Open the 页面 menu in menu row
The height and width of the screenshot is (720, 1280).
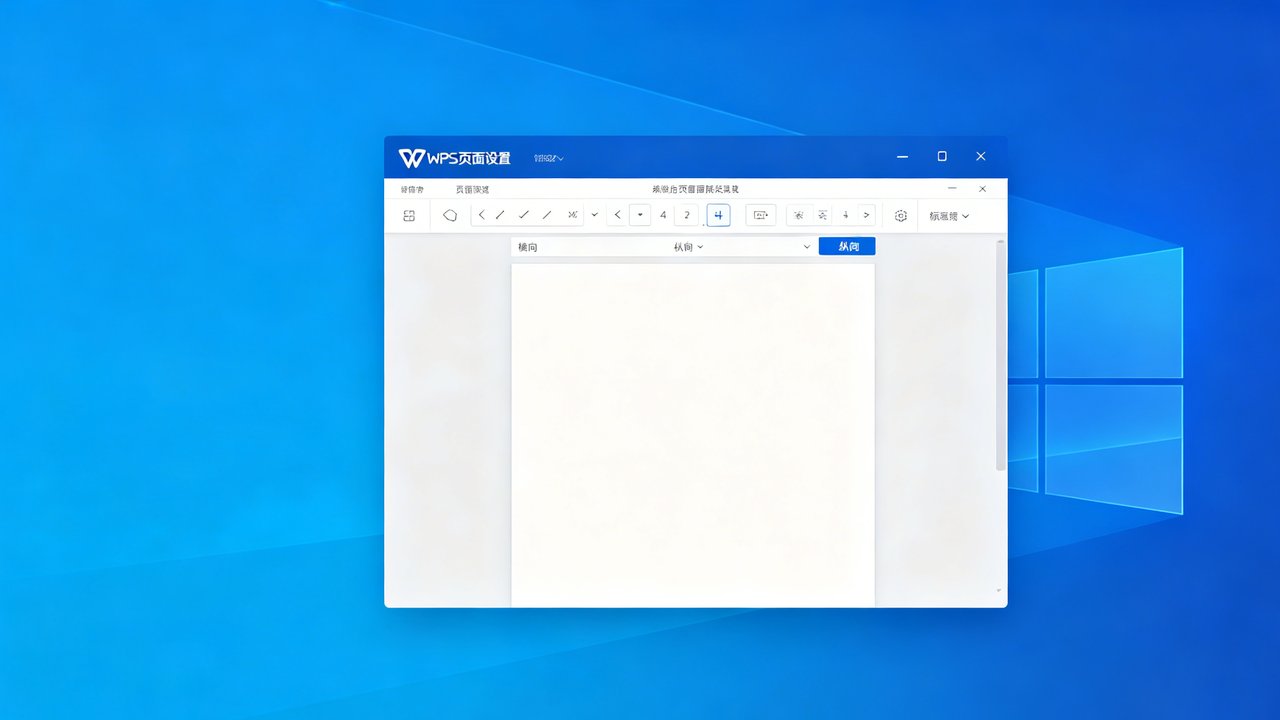tap(472, 189)
